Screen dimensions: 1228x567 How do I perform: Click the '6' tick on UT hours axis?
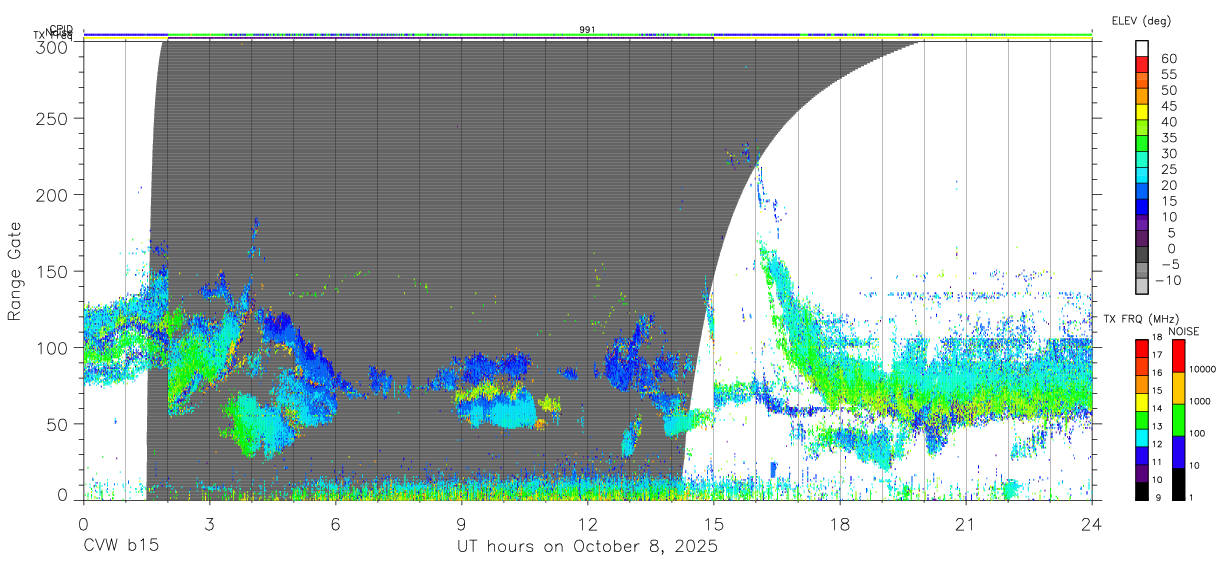click(x=335, y=524)
